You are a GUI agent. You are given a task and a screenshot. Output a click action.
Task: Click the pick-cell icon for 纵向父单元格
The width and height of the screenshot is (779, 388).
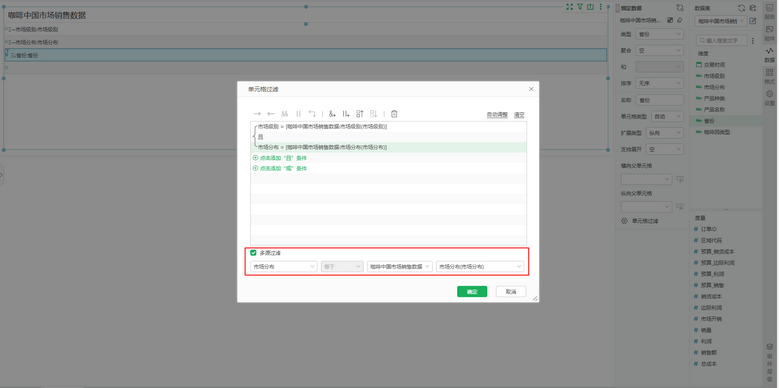point(680,207)
